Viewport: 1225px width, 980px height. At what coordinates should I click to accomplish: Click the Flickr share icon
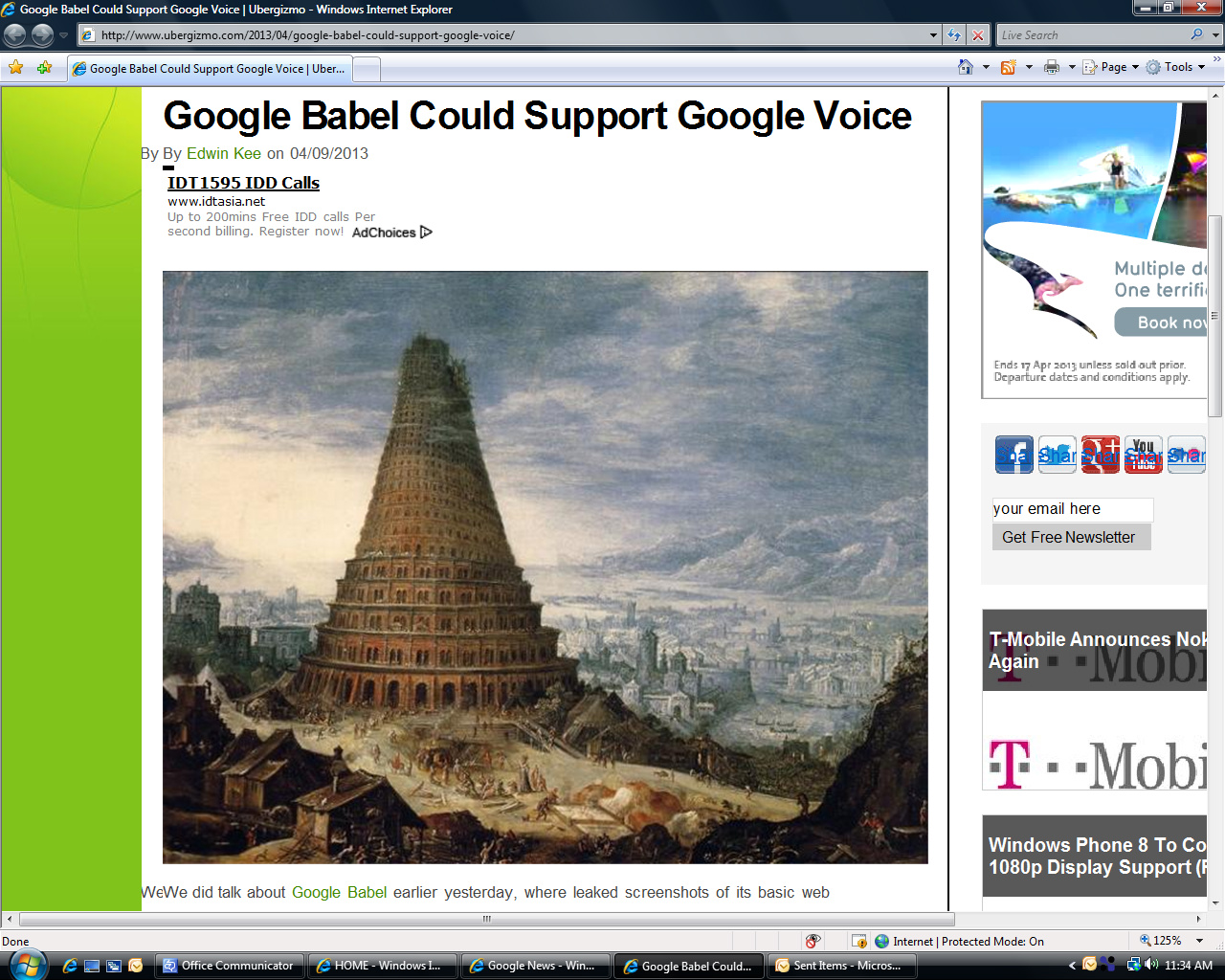point(1187,455)
